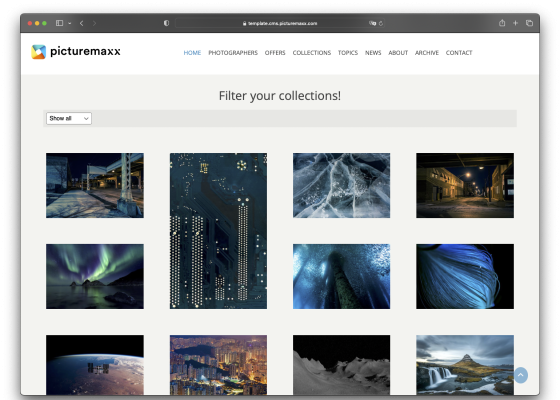Open the night alley street photo
Screen dimensions: 560x400
[x=465, y=185]
